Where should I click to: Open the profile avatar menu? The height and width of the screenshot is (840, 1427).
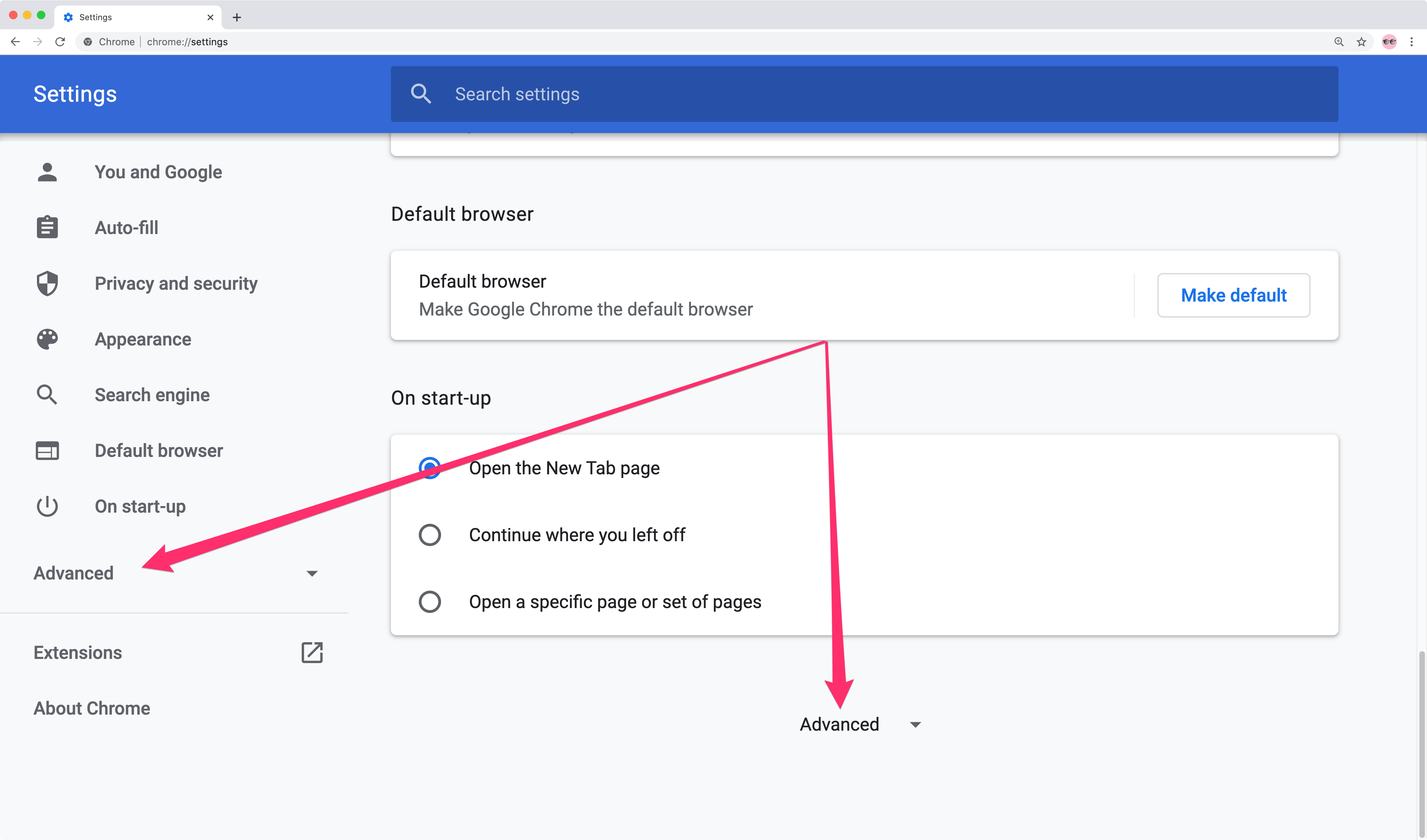point(1389,41)
